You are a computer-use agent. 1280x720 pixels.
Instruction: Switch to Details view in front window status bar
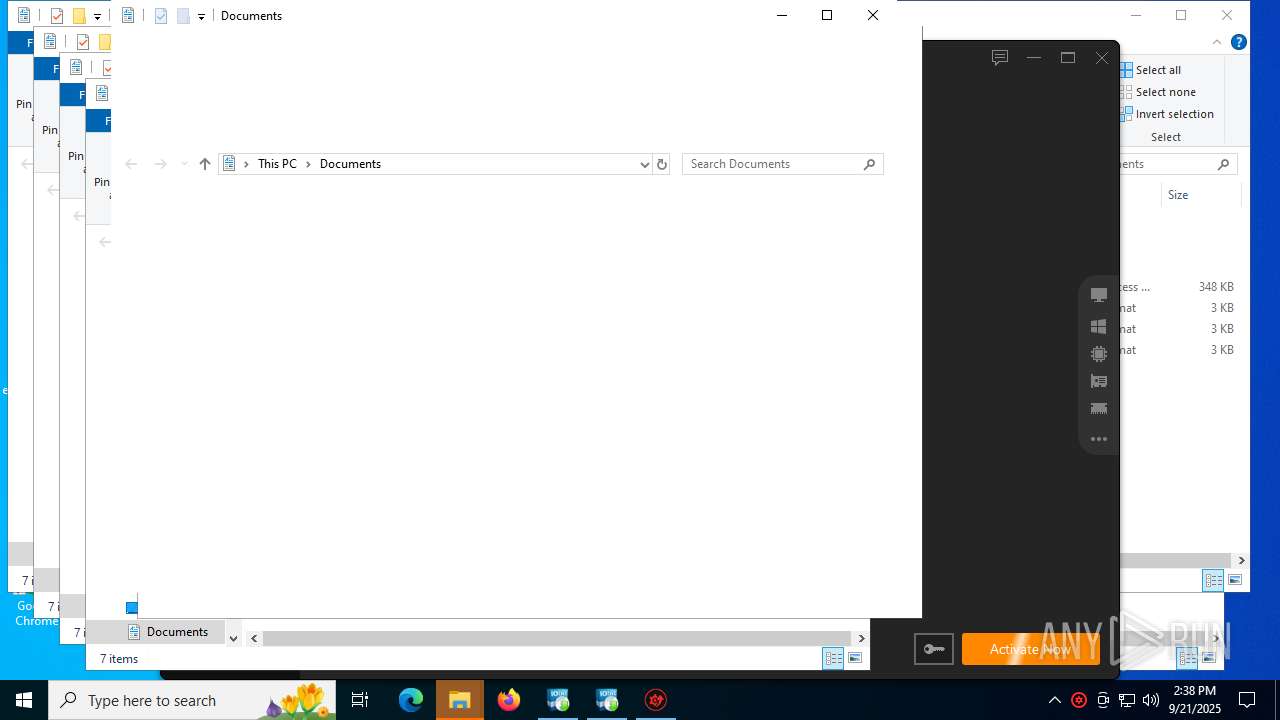833,658
